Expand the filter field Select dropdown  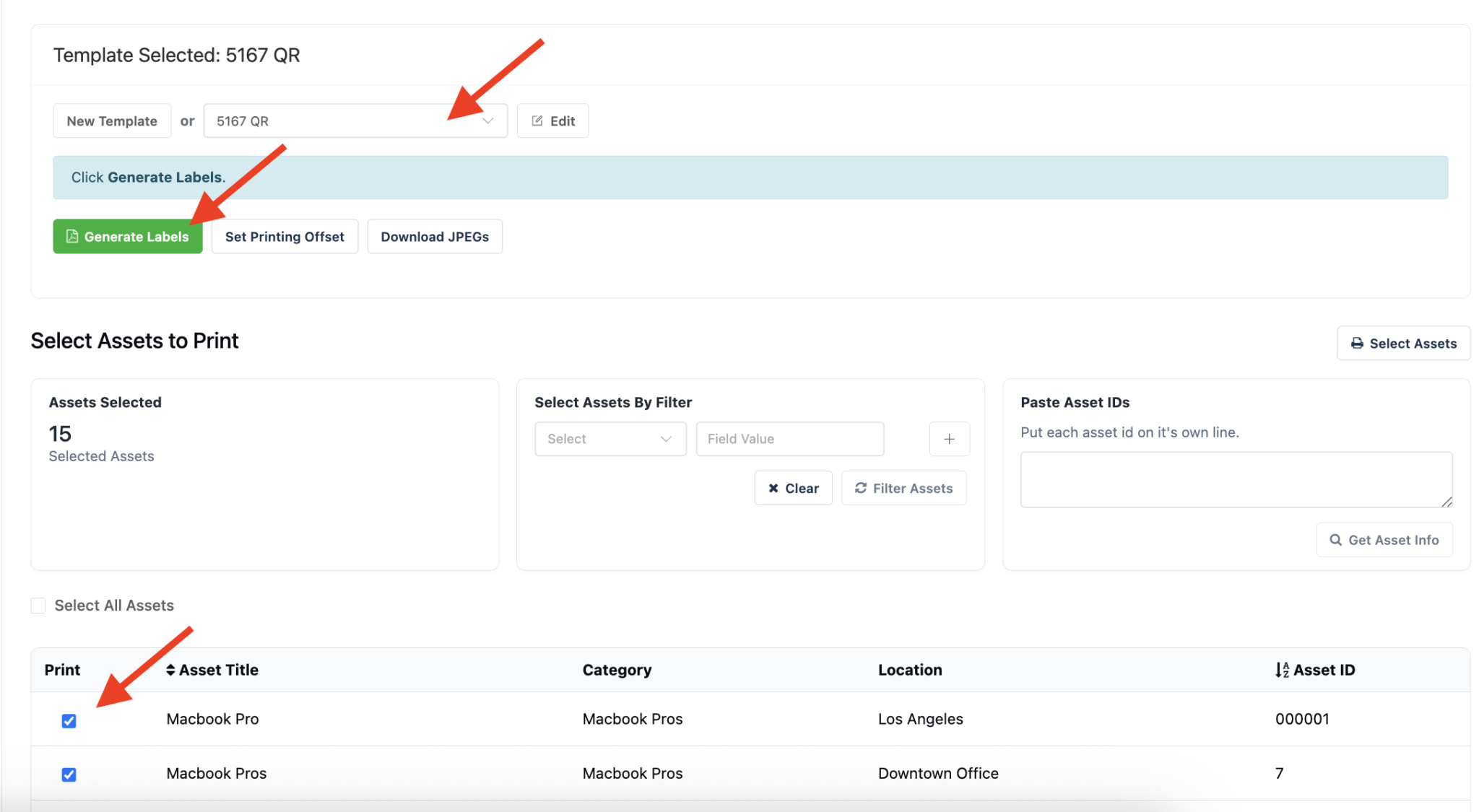tap(610, 439)
